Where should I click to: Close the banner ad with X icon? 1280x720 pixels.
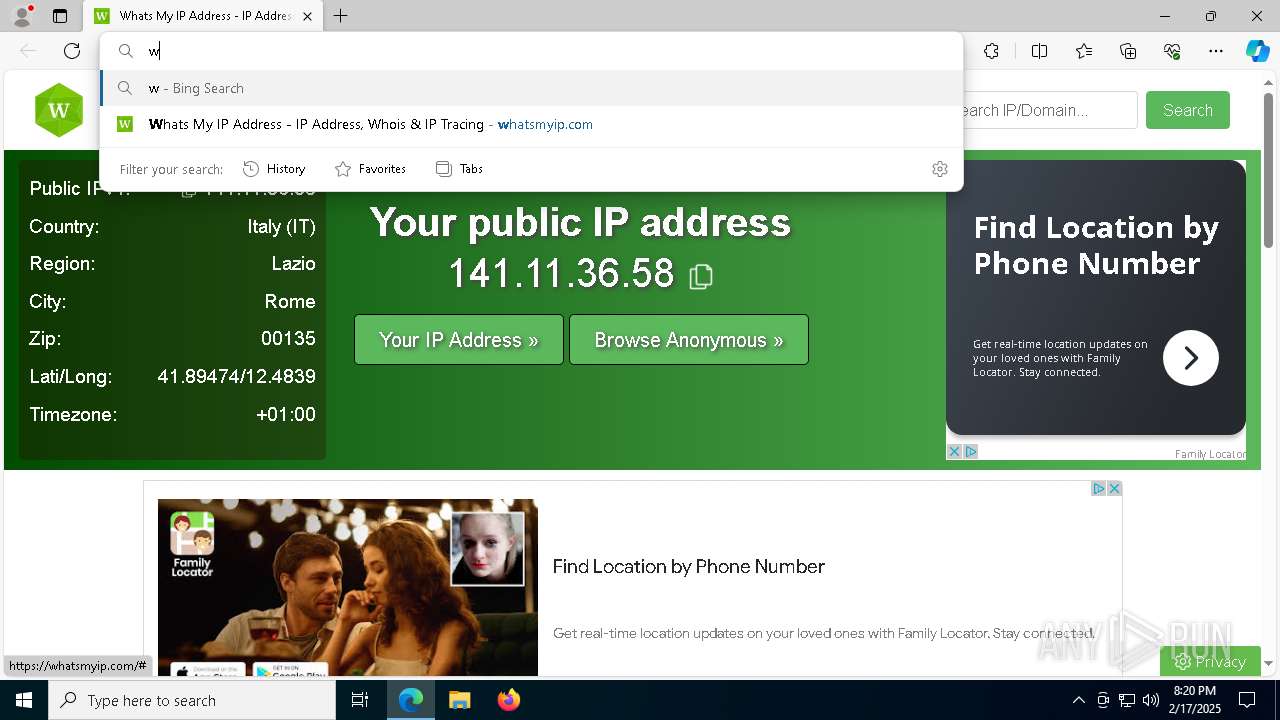click(x=1114, y=488)
